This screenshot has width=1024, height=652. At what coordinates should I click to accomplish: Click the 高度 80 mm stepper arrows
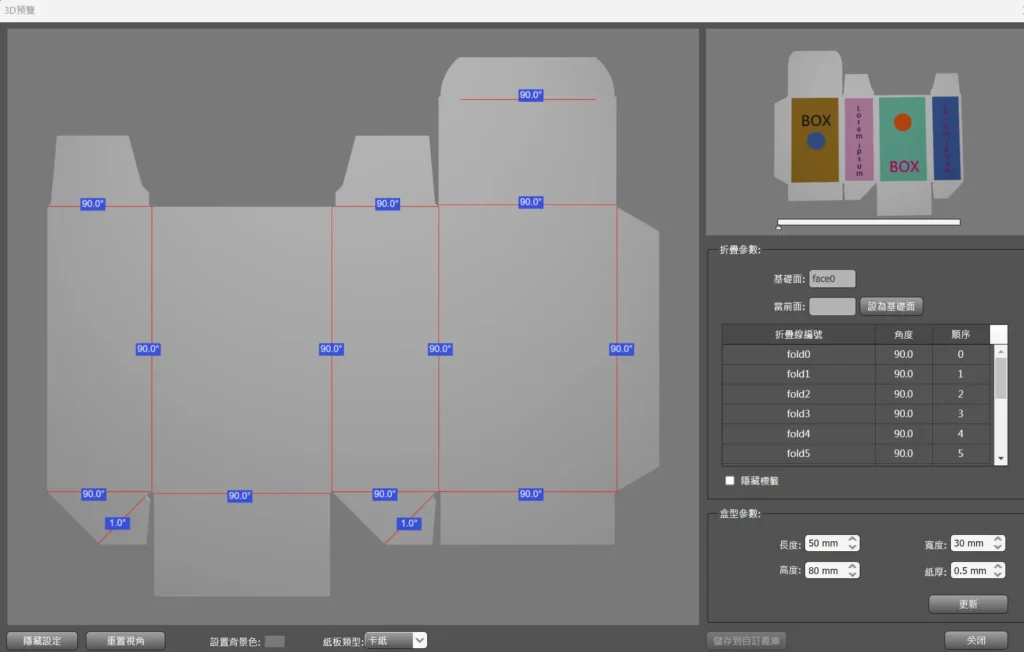tap(852, 570)
